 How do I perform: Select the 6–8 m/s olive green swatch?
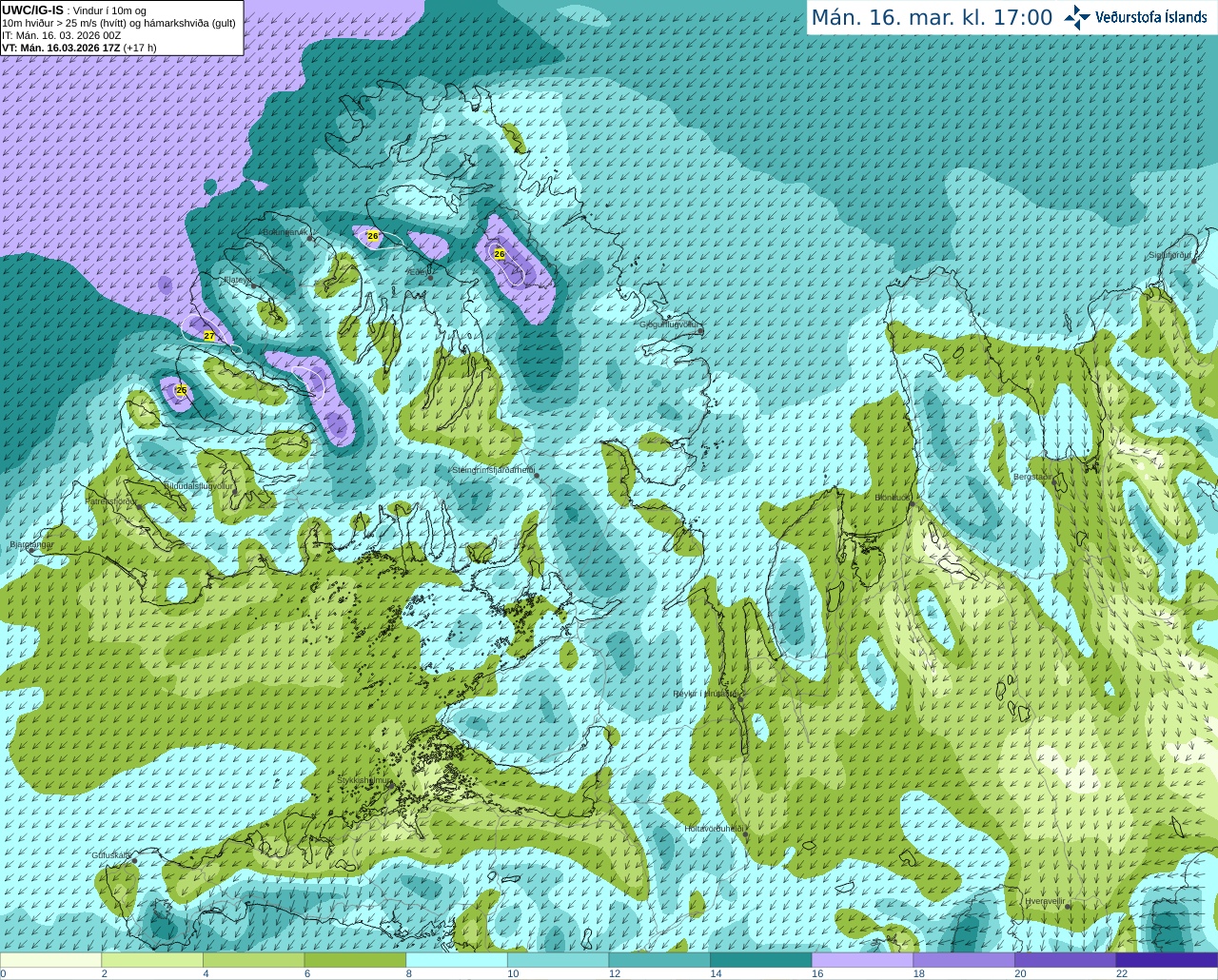tap(355, 960)
